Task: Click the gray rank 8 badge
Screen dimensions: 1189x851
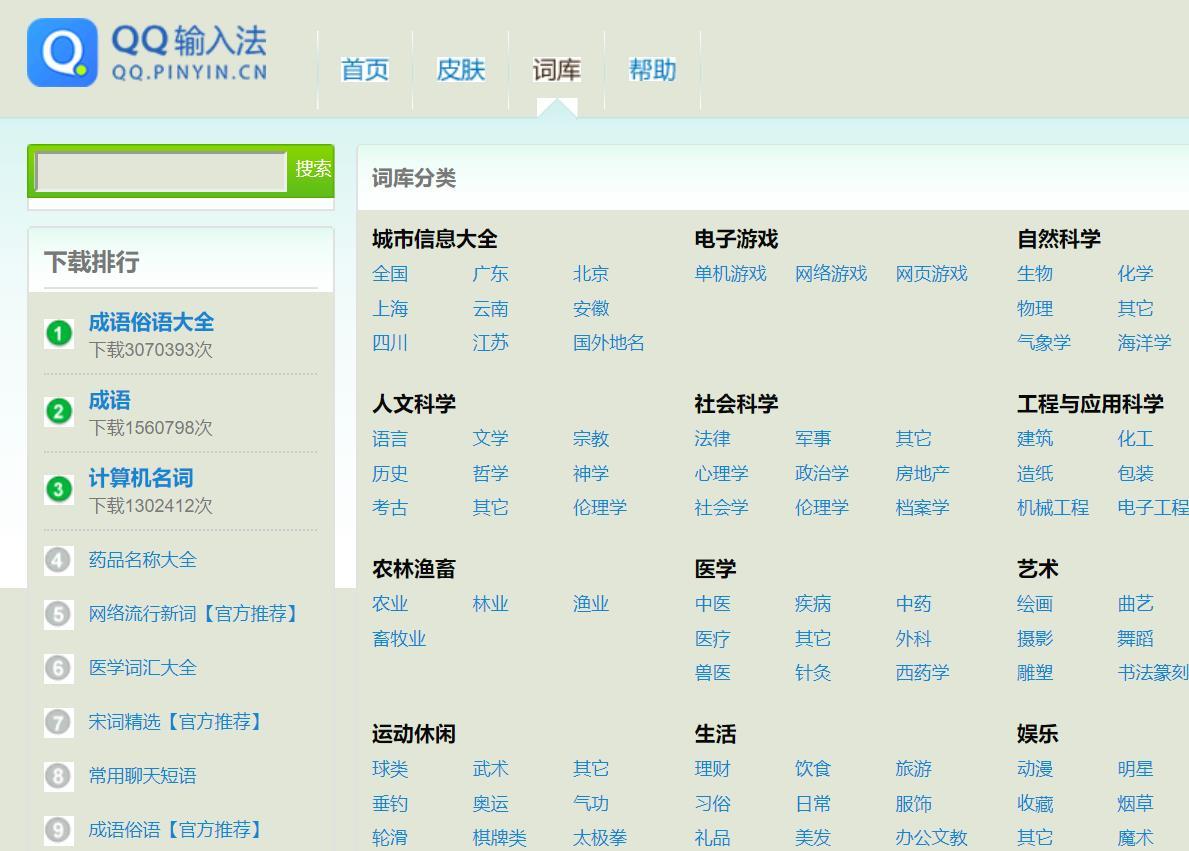Action: 58,776
